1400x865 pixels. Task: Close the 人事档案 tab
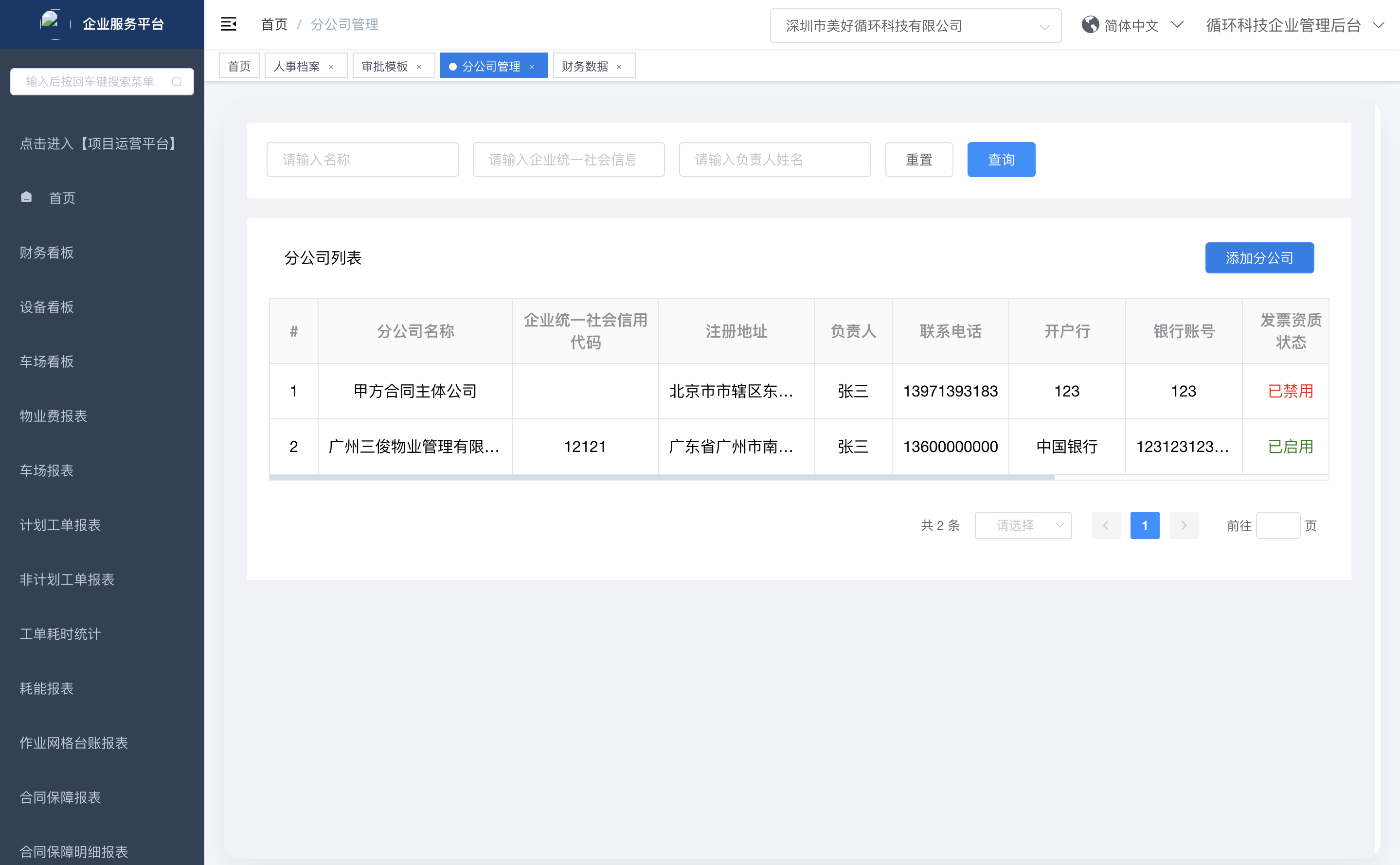tap(331, 67)
